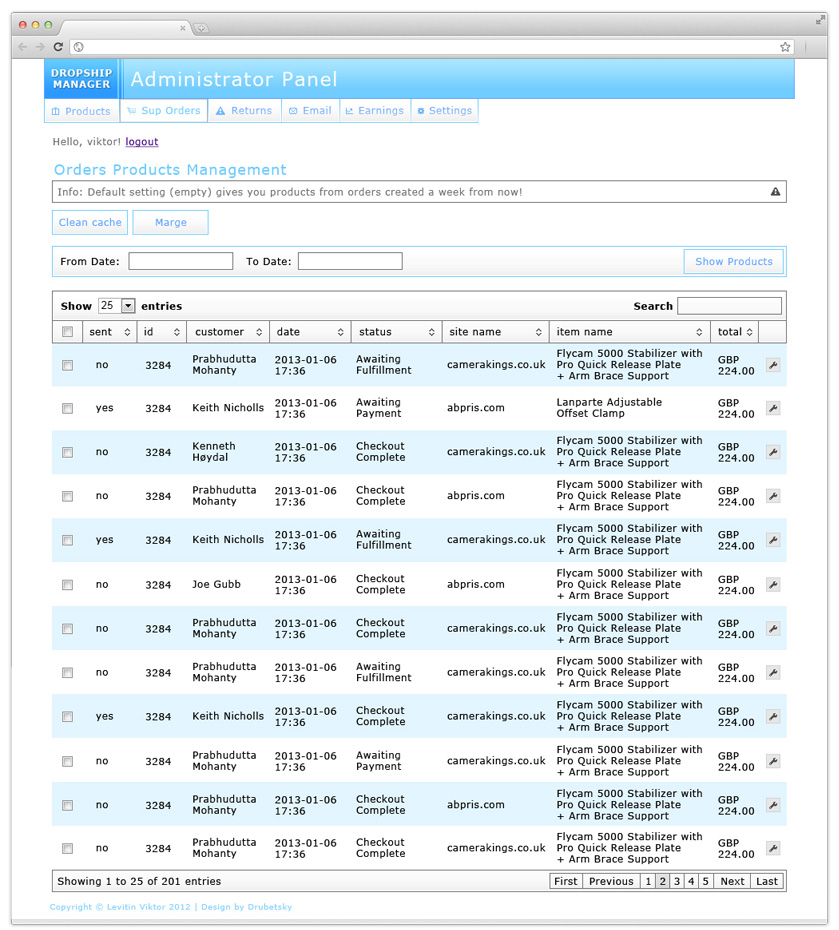Viewport: 839px width, 930px height.
Task: Check the checkbox for Kenneth Høydal's order
Action: tap(67, 452)
